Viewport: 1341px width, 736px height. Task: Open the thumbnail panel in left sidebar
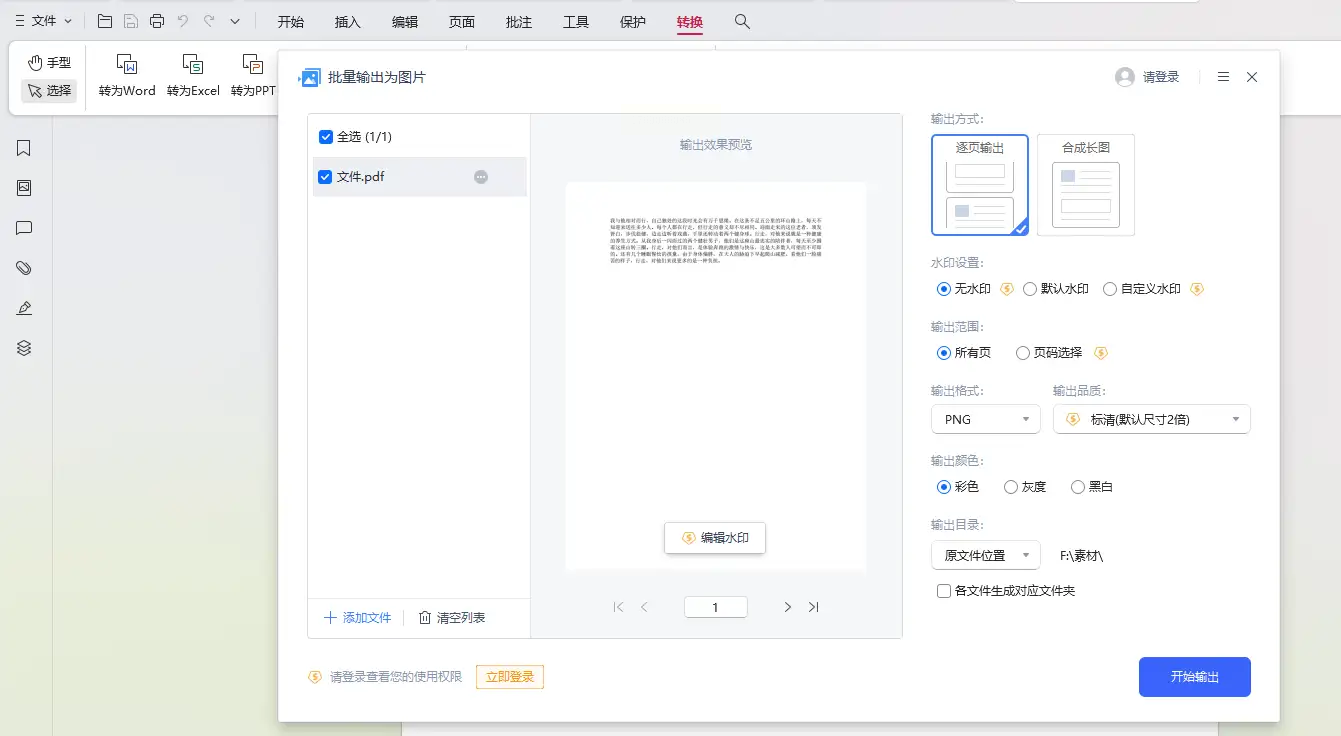(x=24, y=188)
